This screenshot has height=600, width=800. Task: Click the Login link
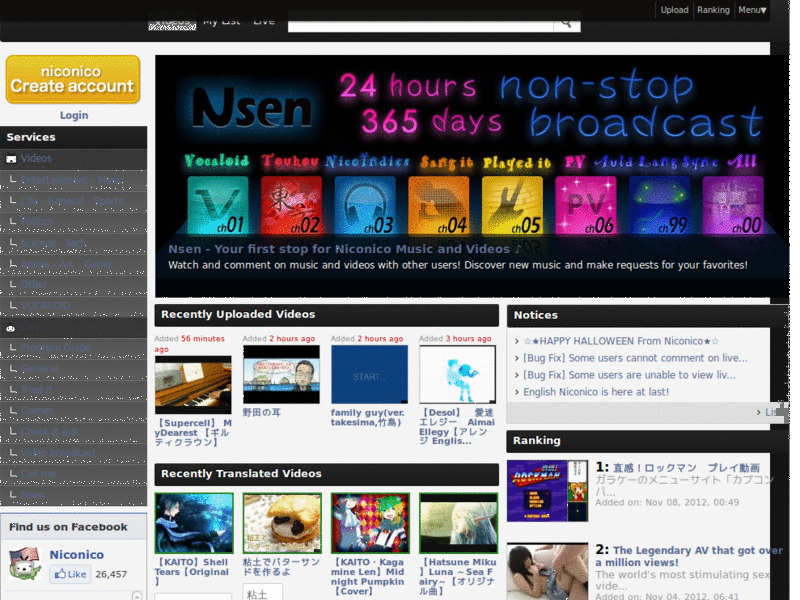[x=74, y=115]
